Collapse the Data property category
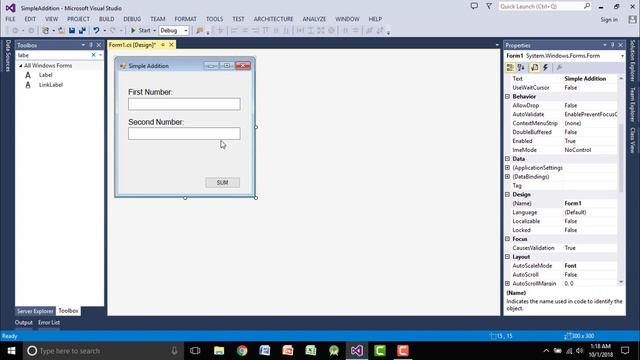Image resolution: width=640 pixels, height=360 pixels. pos(507,159)
